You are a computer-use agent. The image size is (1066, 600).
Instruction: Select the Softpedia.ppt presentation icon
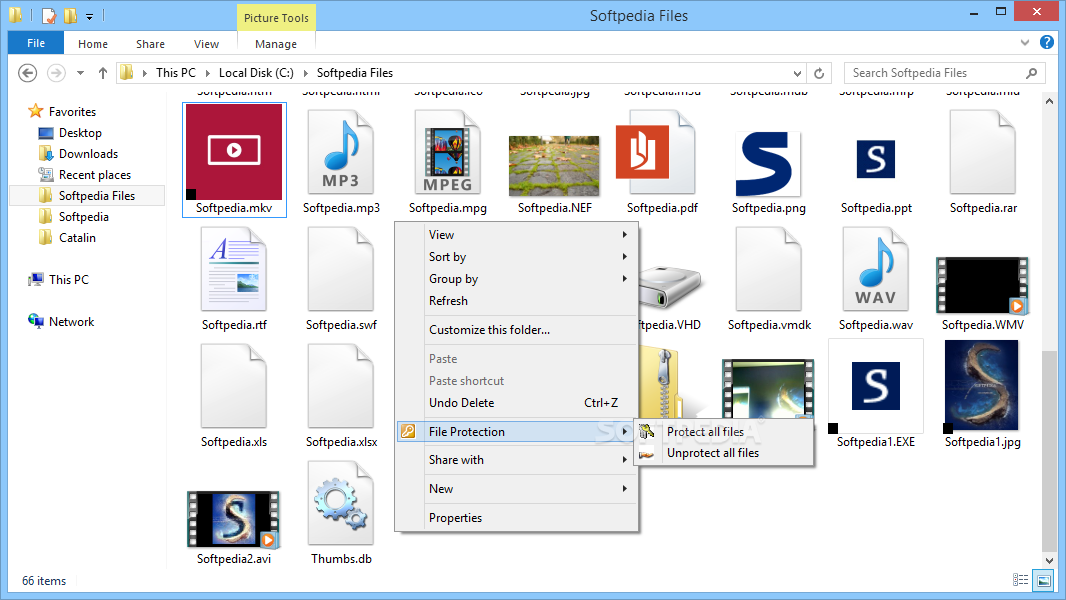click(876, 159)
